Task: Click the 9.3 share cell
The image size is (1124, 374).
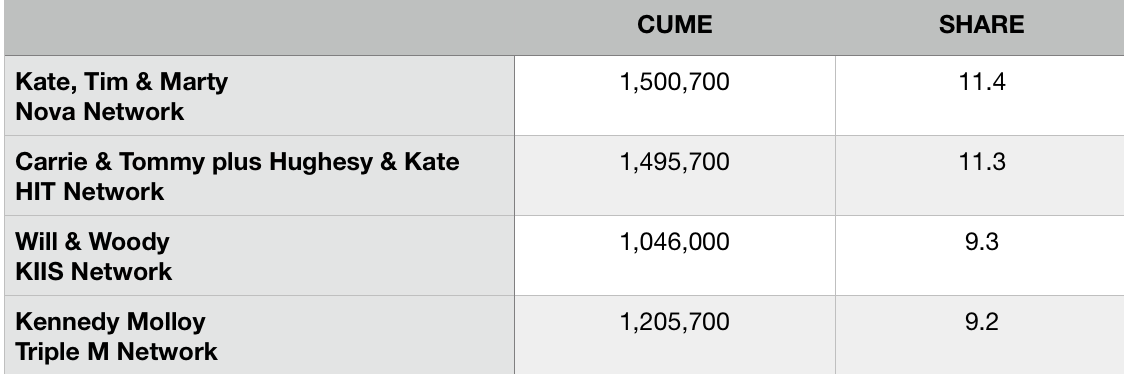Action: (980, 255)
